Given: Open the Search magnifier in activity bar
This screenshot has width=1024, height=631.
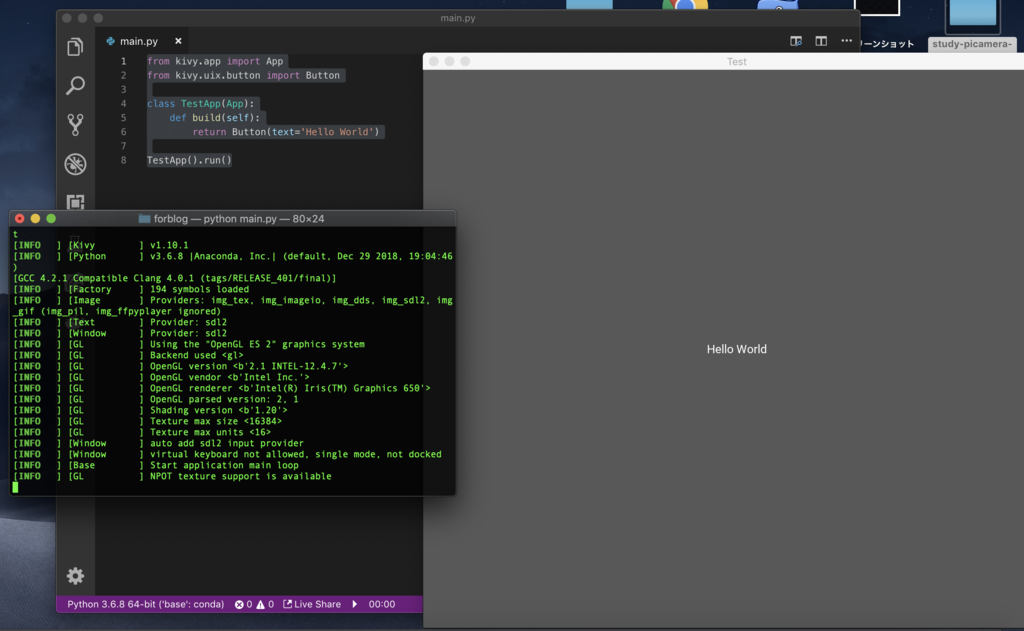Looking at the screenshot, I should tap(75, 85).
